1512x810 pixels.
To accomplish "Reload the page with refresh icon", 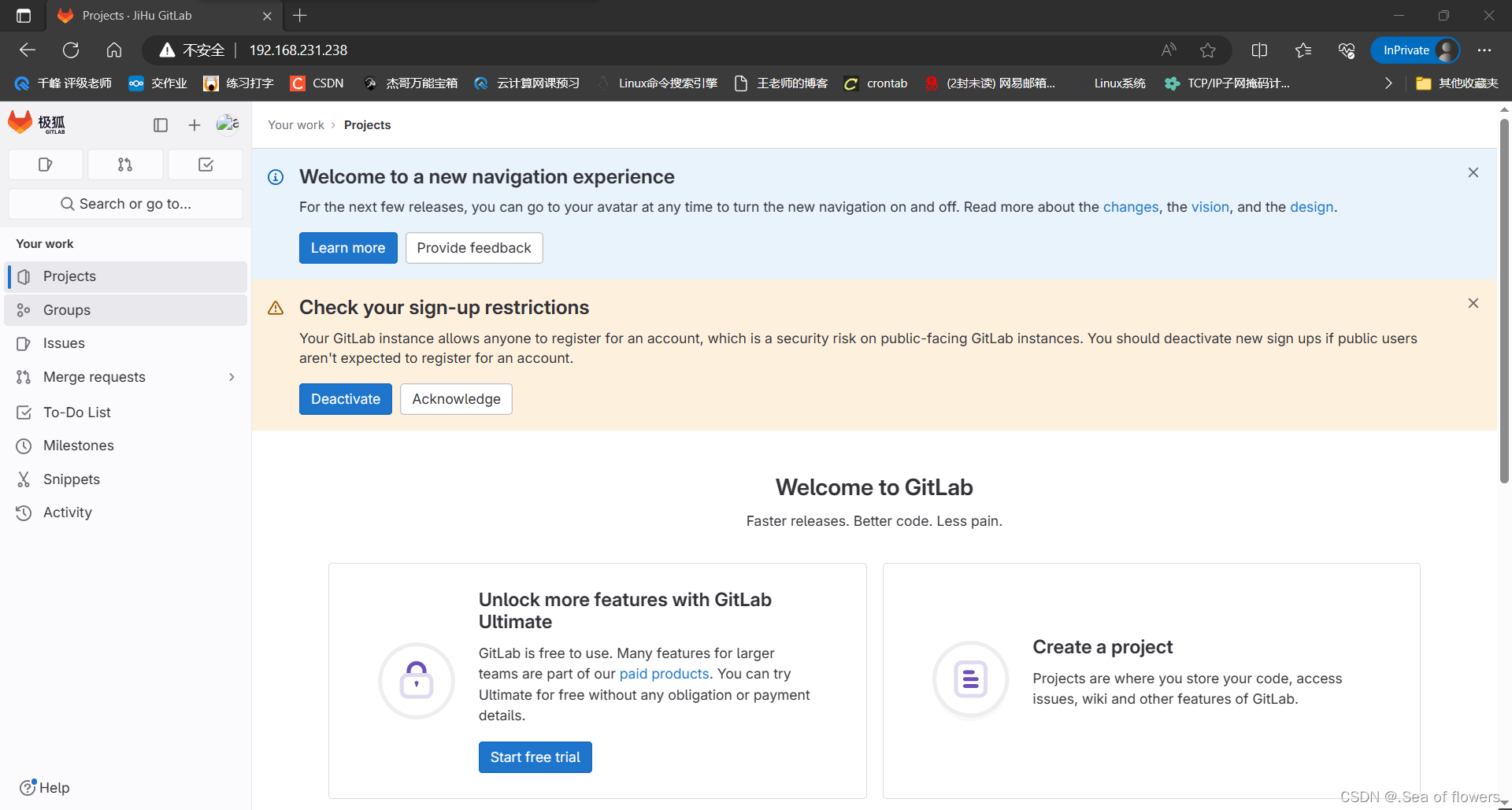I will coord(71,50).
